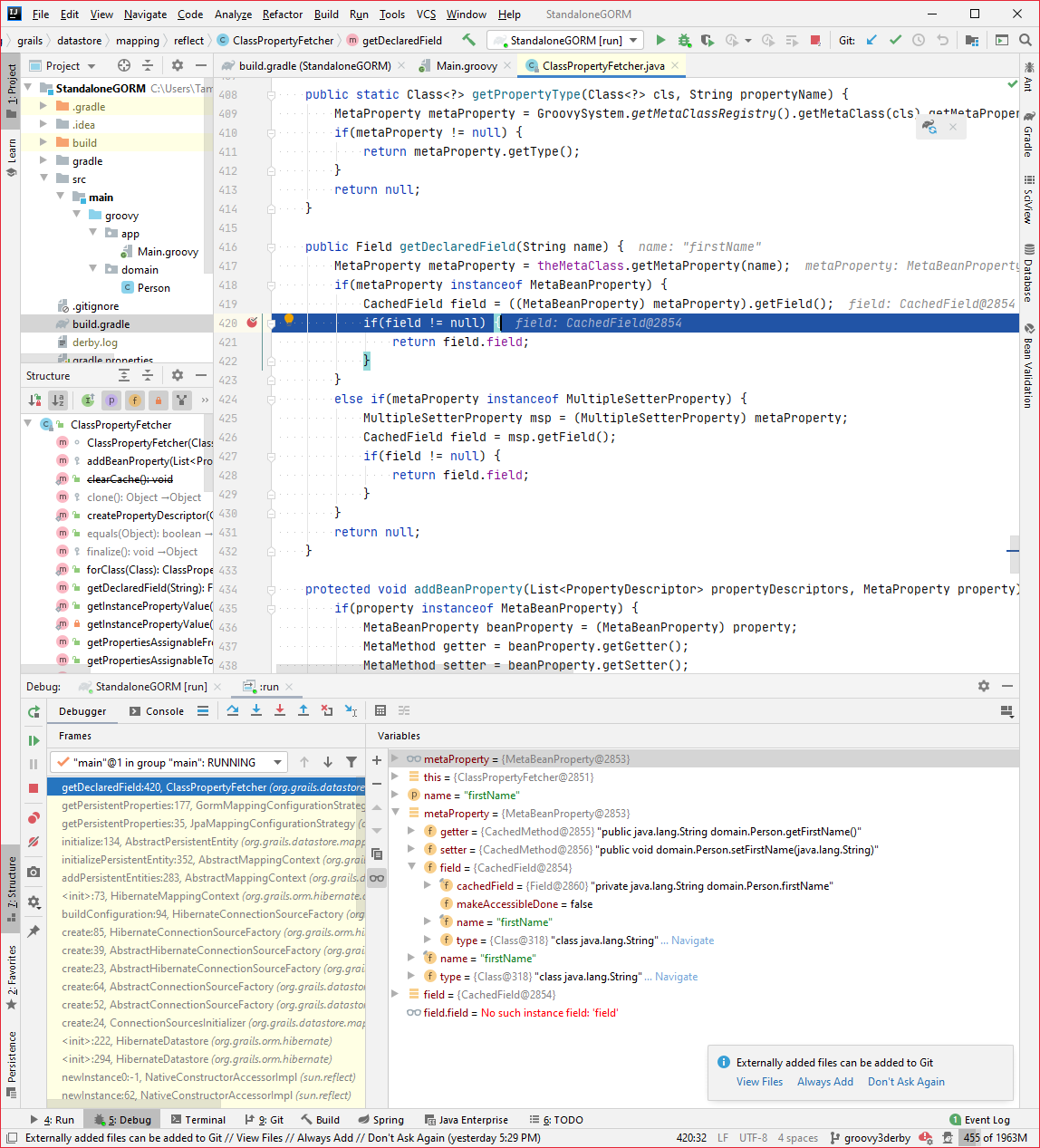This screenshot has height=1148, width=1040.
Task: Open the Refactor menu
Action: (283, 14)
